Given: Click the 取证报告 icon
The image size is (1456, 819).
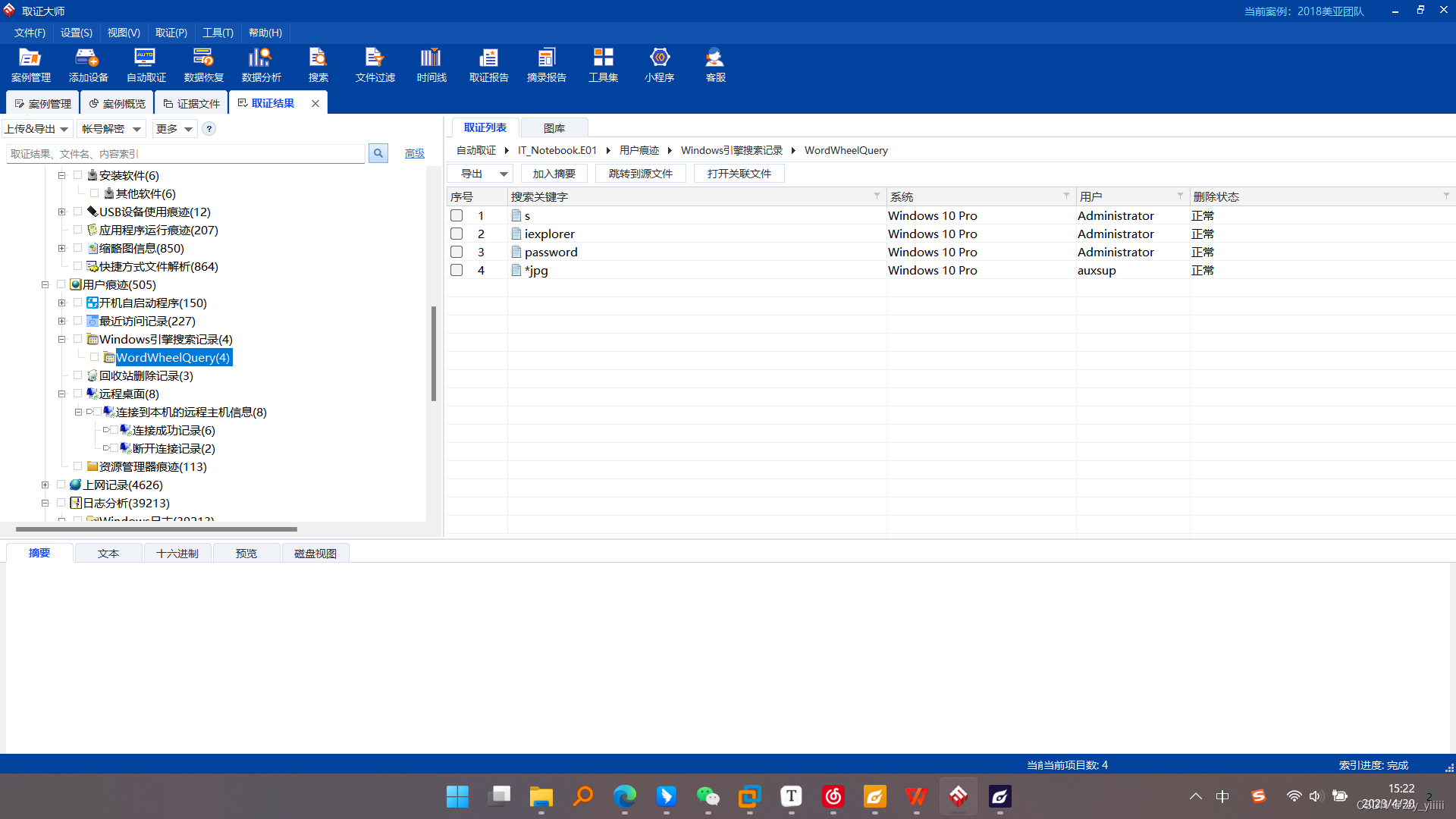Looking at the screenshot, I should 488,64.
